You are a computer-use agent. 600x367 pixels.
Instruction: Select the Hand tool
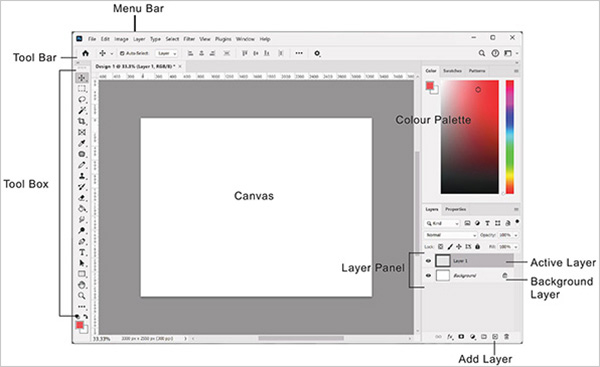point(82,285)
